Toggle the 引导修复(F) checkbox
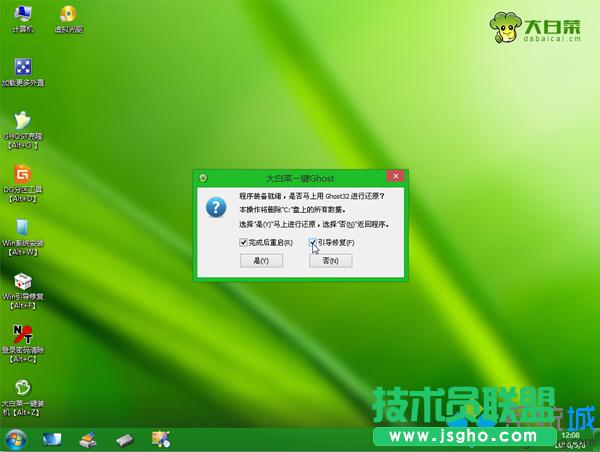 coord(313,243)
